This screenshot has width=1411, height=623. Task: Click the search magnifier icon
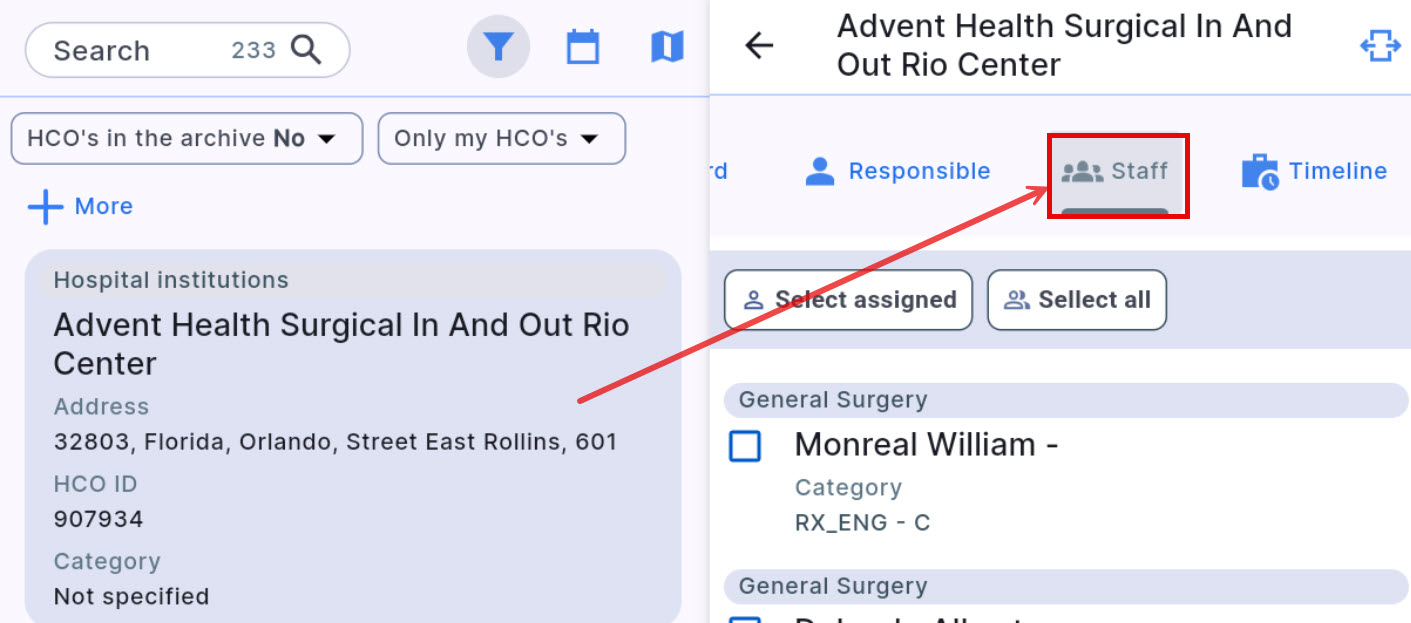[x=306, y=49]
